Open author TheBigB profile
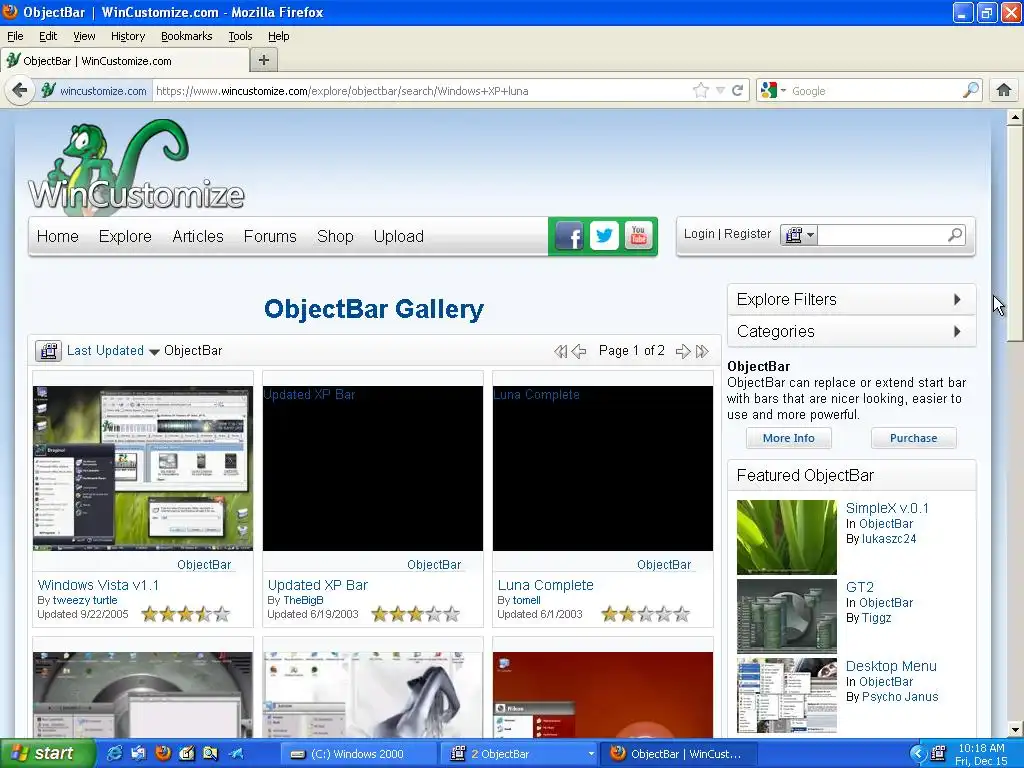The image size is (1024, 768). click(x=303, y=600)
